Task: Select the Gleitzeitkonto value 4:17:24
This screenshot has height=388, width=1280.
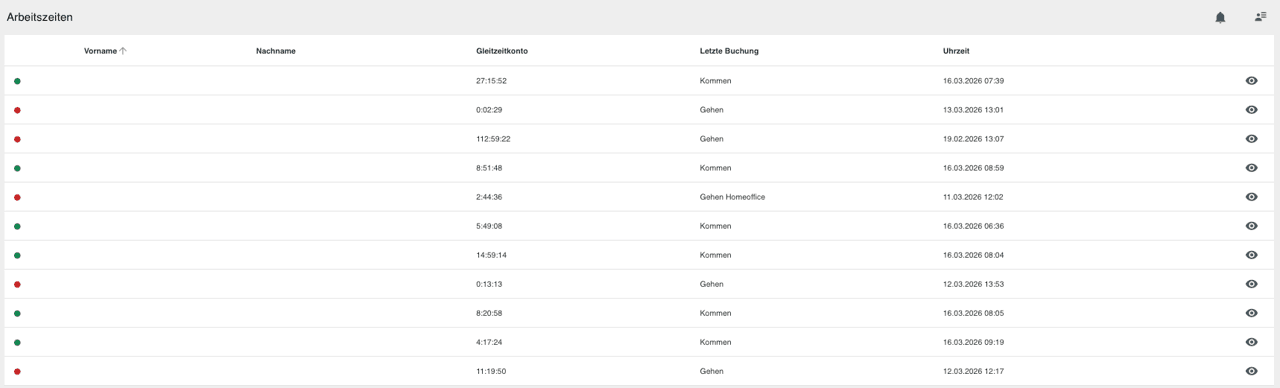Action: [x=489, y=342]
